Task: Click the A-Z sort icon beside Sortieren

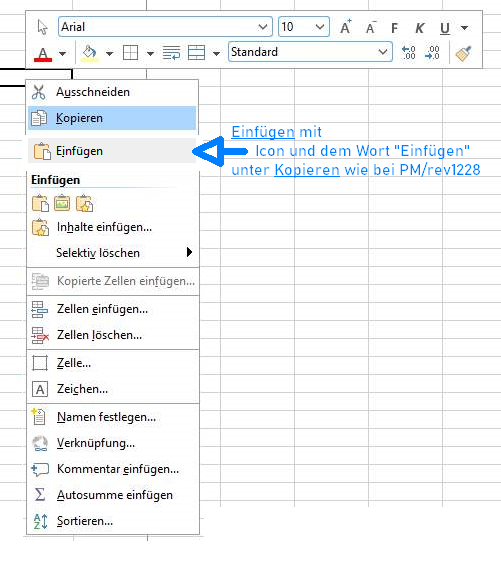Action: pyautogui.click(x=40, y=521)
